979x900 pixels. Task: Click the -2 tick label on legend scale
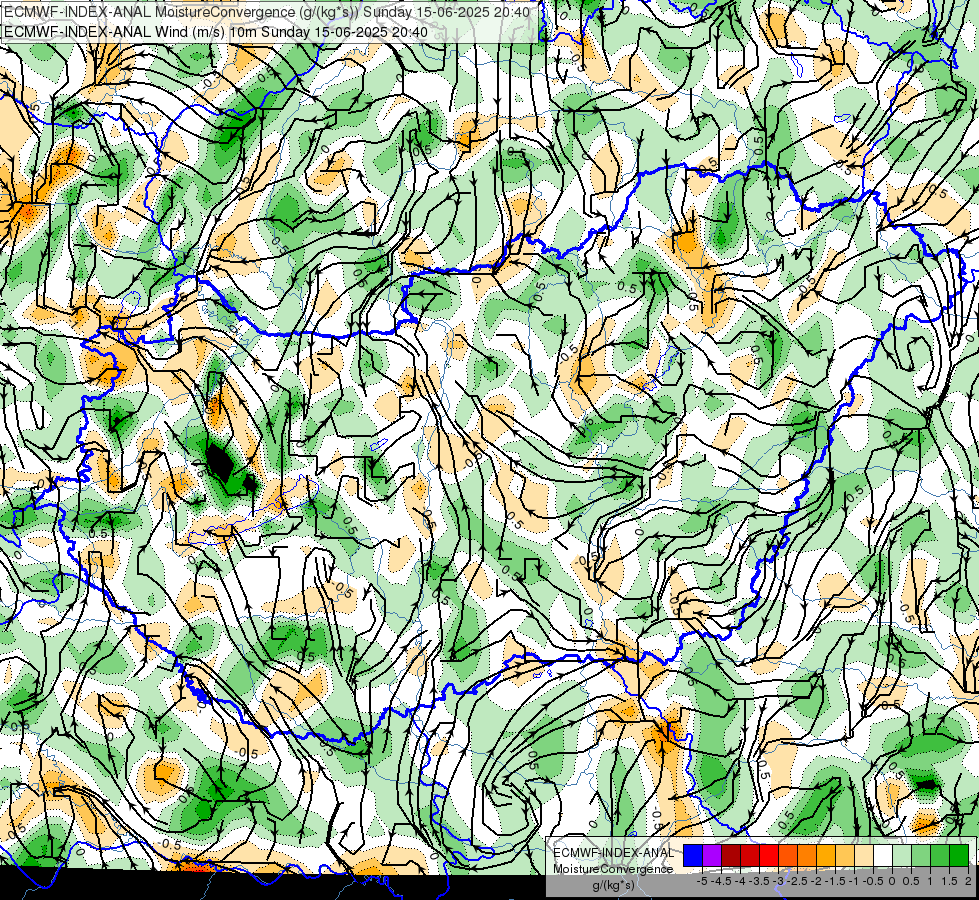point(817,881)
